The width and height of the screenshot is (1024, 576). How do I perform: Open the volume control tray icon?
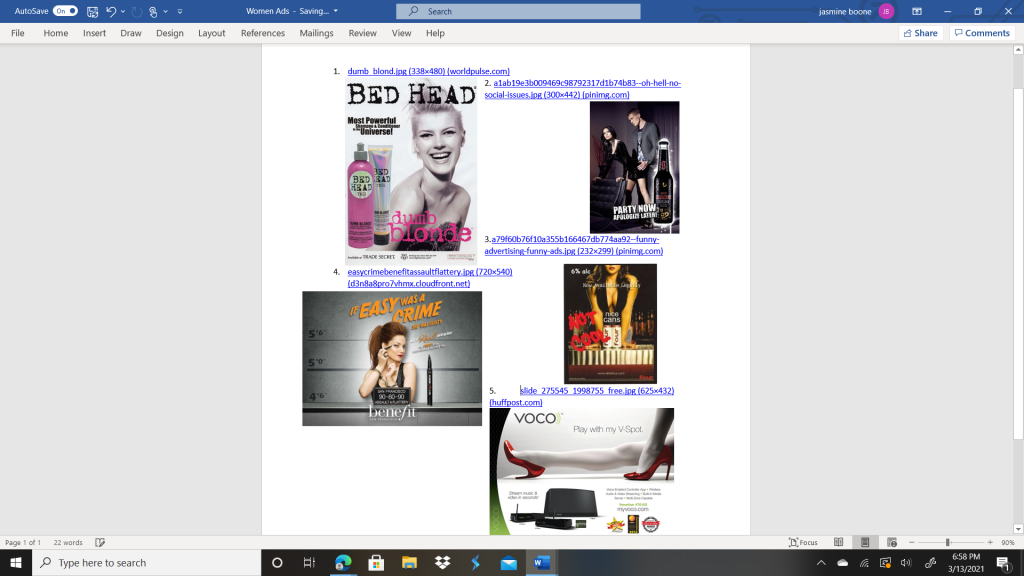click(x=906, y=562)
